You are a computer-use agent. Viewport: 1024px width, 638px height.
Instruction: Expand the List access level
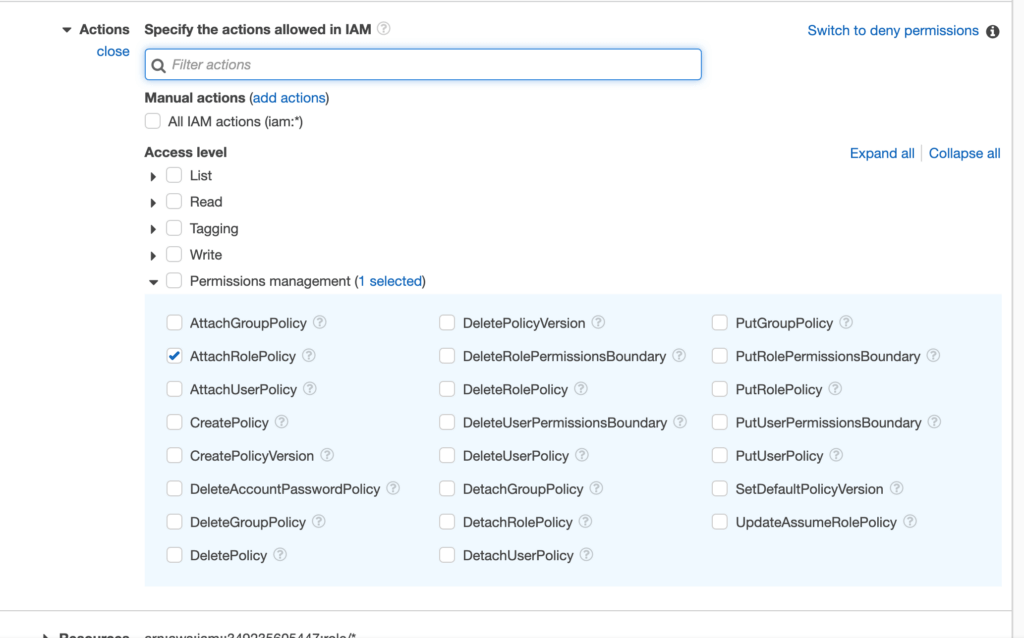coord(153,176)
